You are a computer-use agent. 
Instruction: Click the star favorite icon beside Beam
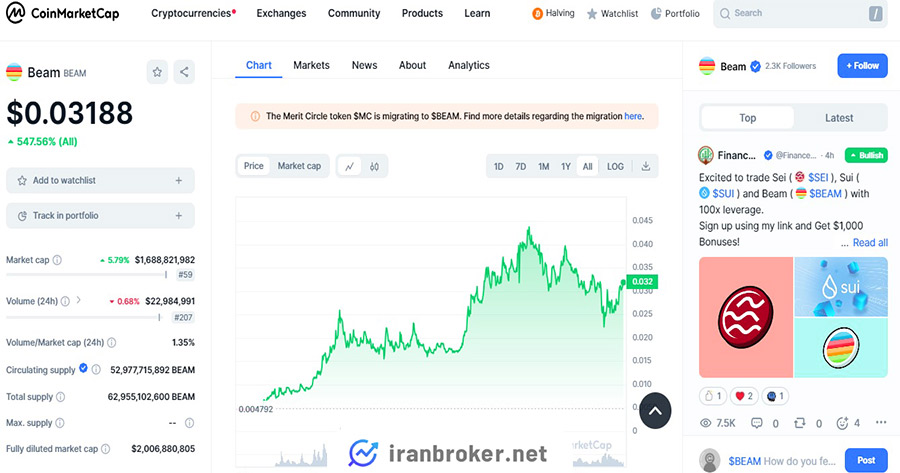coord(157,72)
